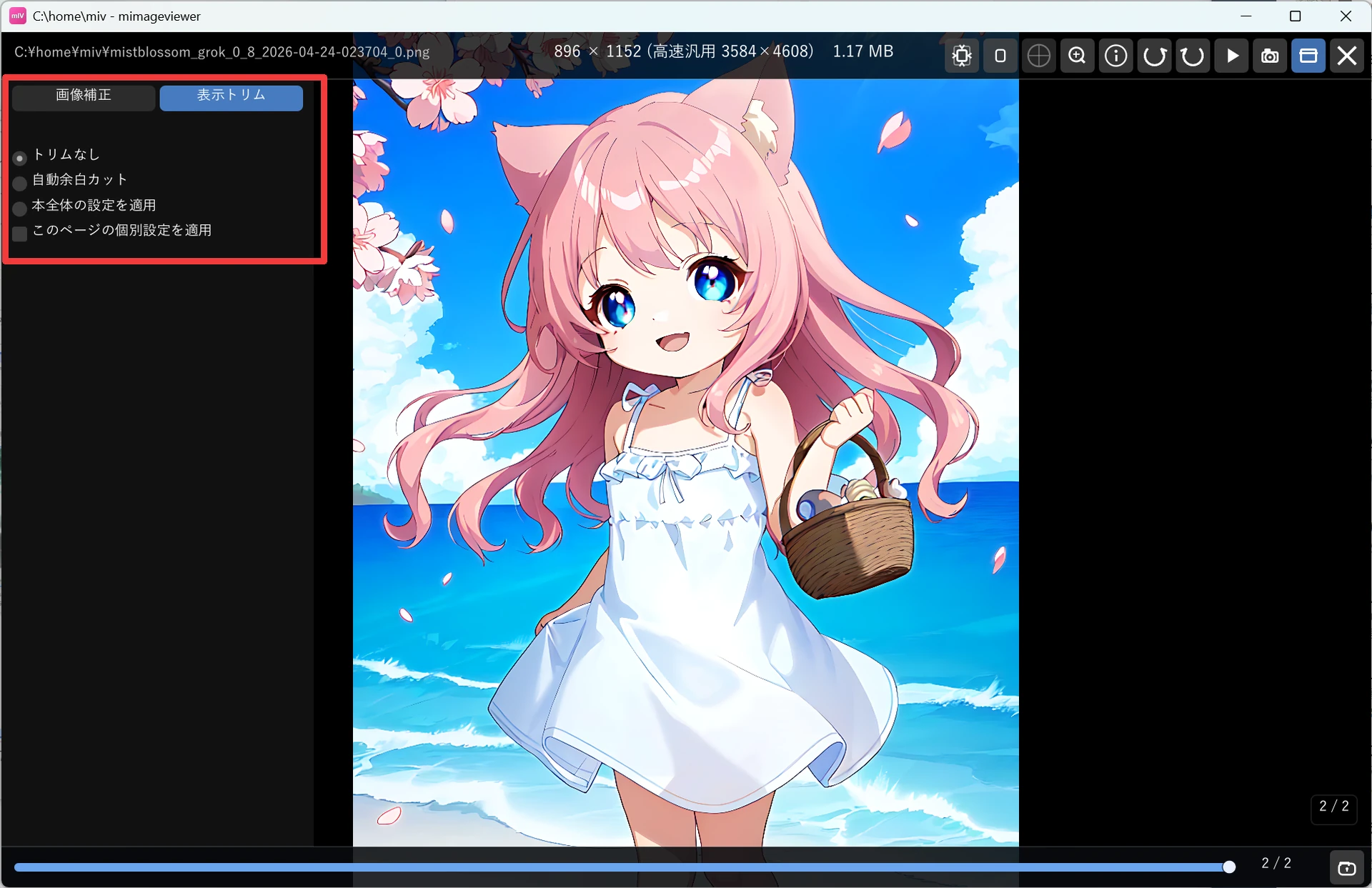Rotate image counterclockwise

(x=1193, y=56)
